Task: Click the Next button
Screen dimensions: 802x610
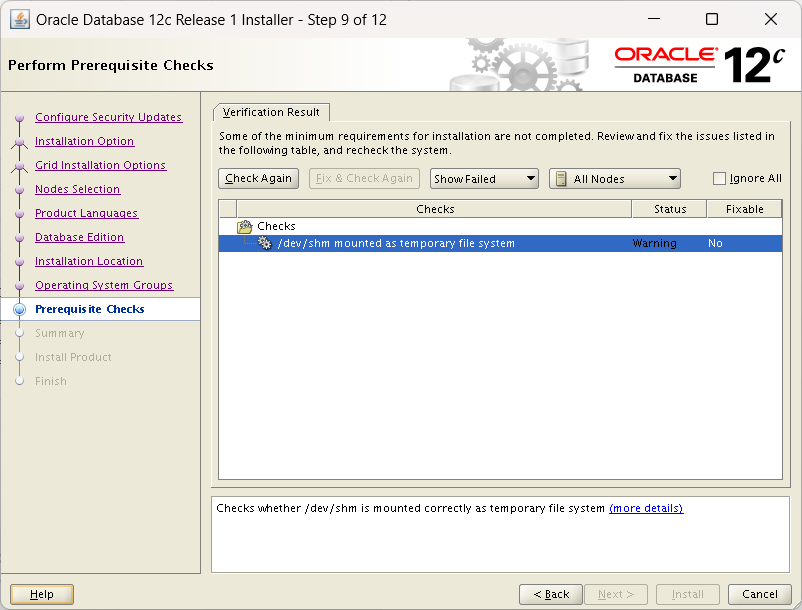Action: point(616,594)
